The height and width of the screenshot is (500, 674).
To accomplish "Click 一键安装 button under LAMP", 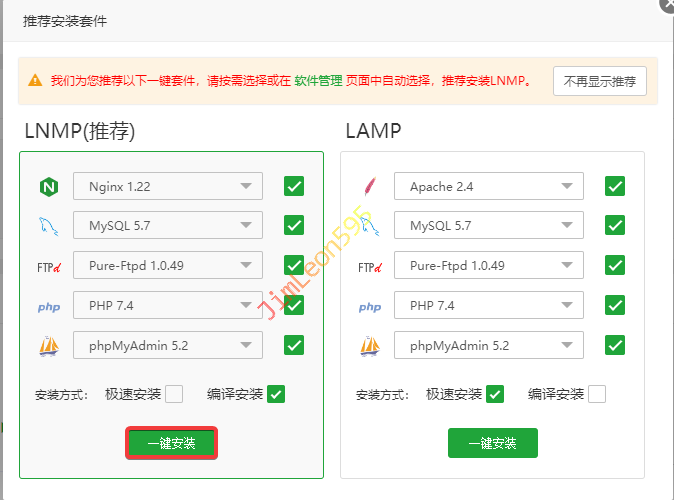I will (x=492, y=443).
